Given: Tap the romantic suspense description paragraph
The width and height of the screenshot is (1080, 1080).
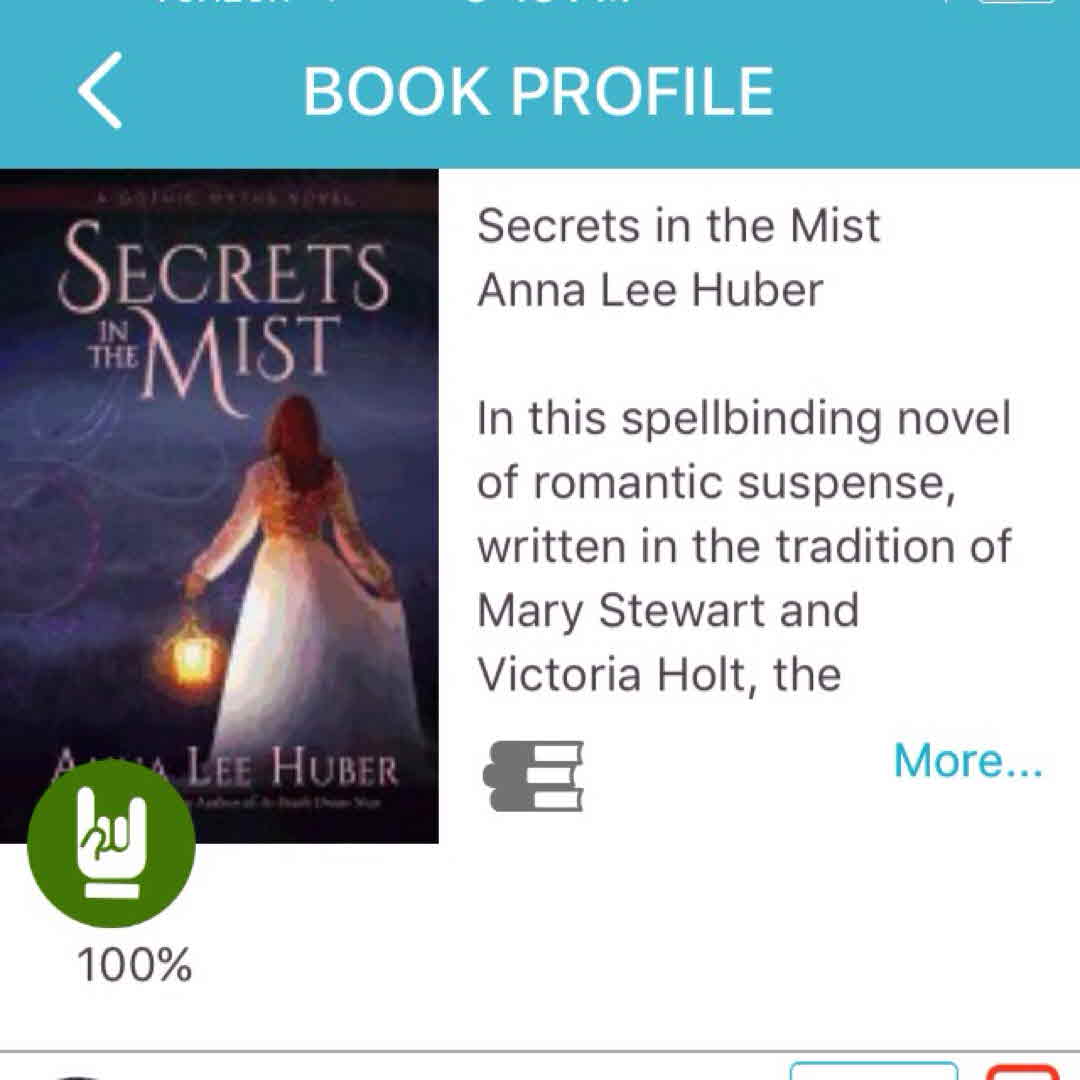Looking at the screenshot, I should click(745, 546).
